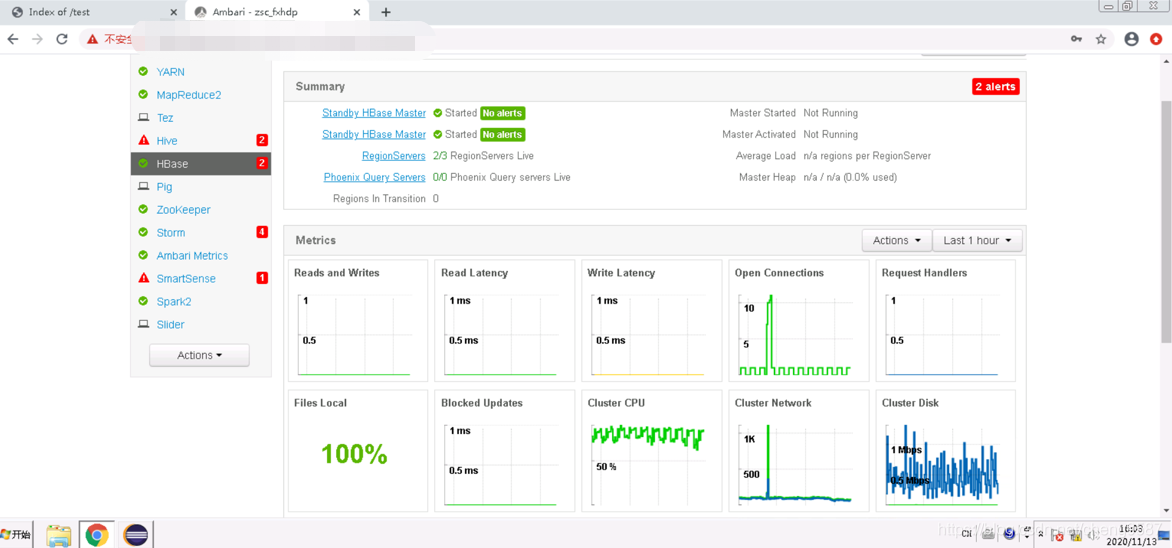The width and height of the screenshot is (1172, 548).
Task: Open the Pig service
Action: [x=164, y=187]
